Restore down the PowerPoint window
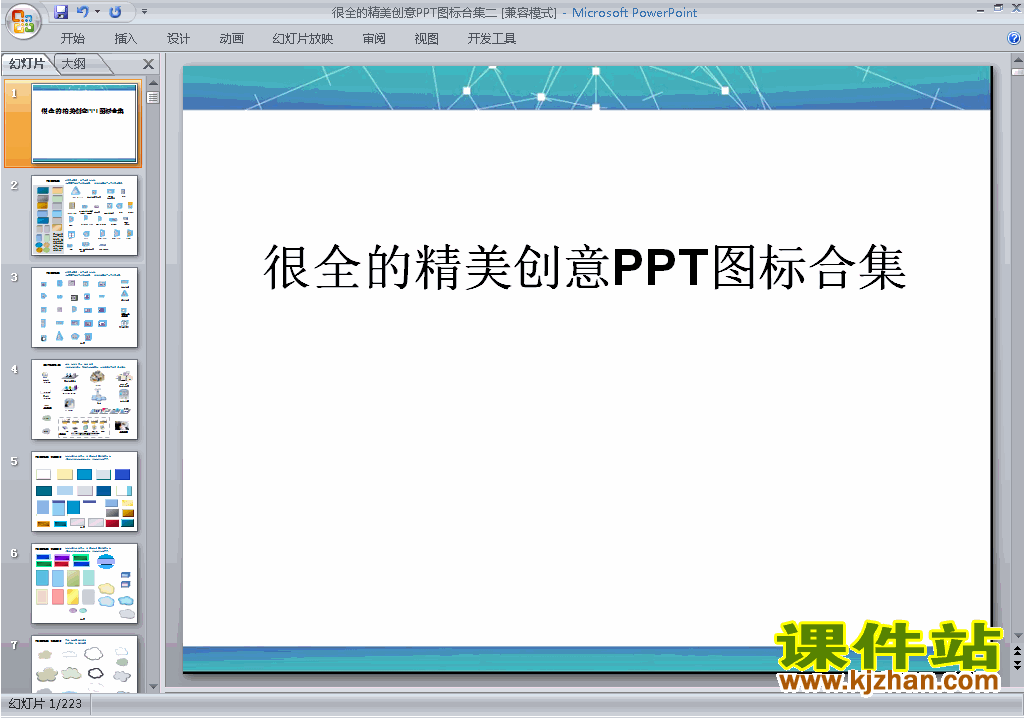This screenshot has width=1024, height=718. click(x=998, y=8)
